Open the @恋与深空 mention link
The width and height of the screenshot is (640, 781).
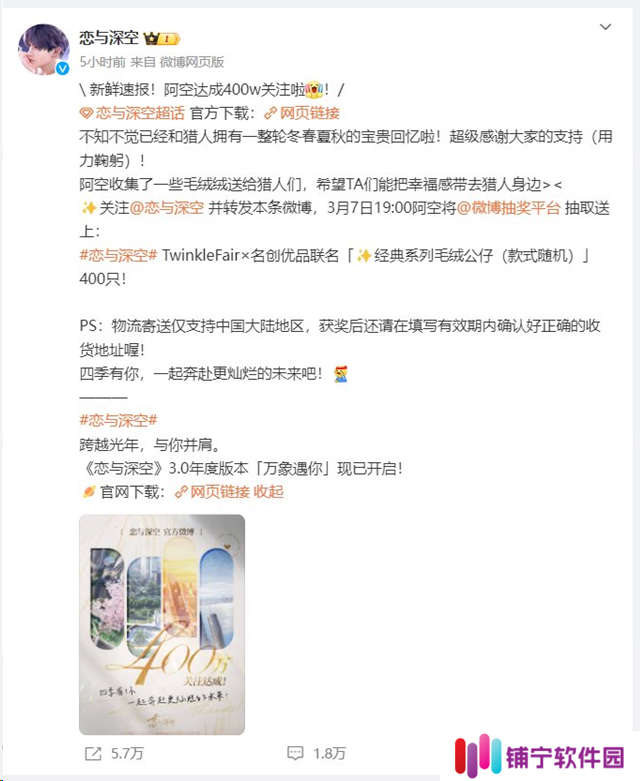[x=167, y=208]
